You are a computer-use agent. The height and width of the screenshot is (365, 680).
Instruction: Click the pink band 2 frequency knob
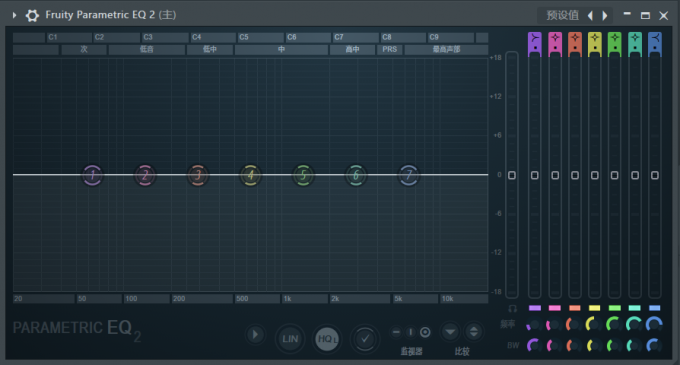pos(554,324)
